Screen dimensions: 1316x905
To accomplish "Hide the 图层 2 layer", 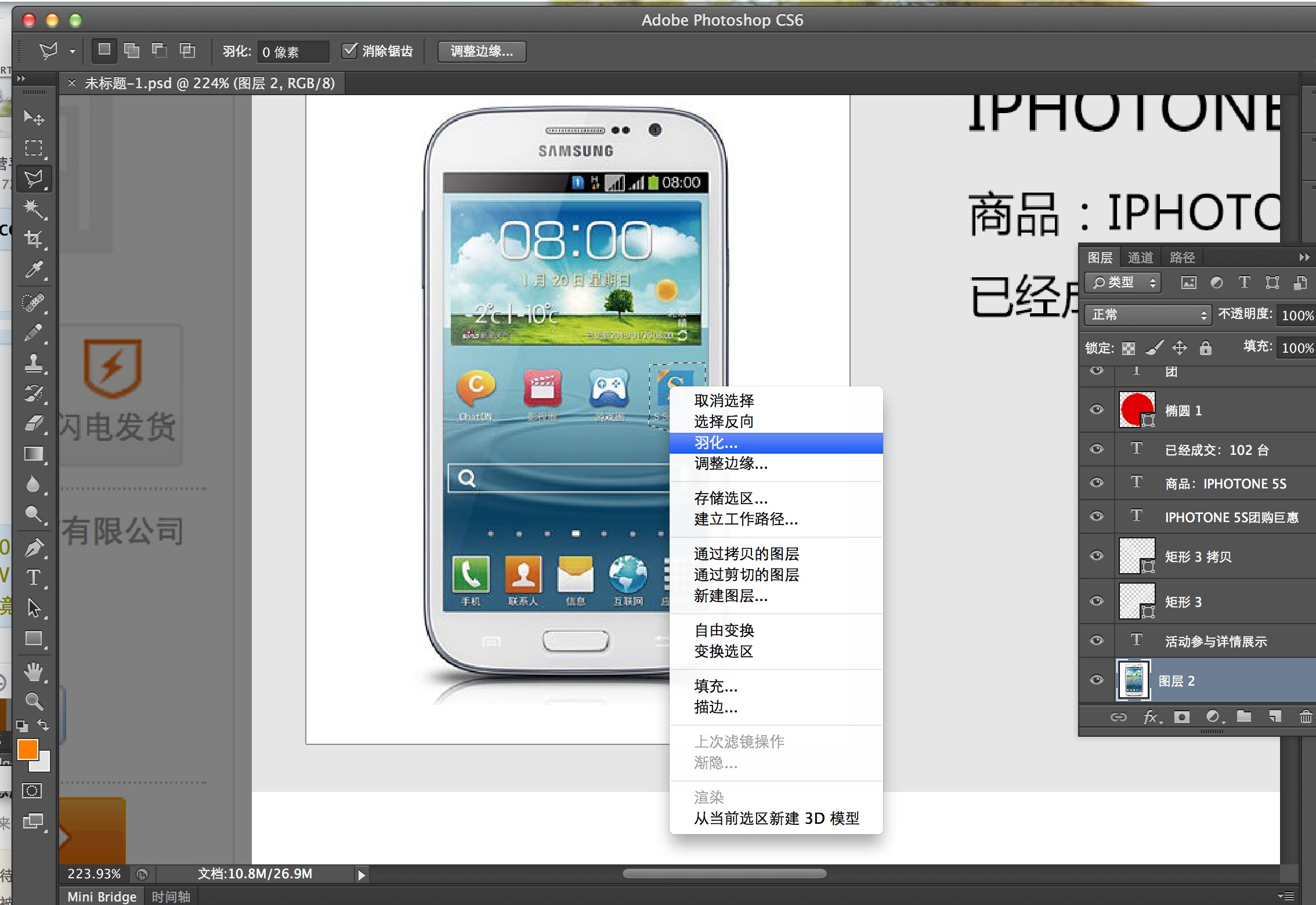I will click(x=1096, y=680).
